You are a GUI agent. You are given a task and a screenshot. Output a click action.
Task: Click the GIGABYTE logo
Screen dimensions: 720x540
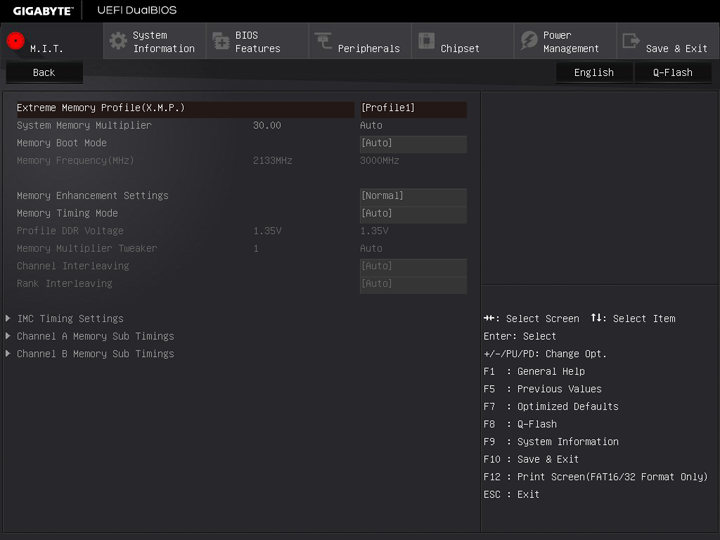tap(42, 10)
